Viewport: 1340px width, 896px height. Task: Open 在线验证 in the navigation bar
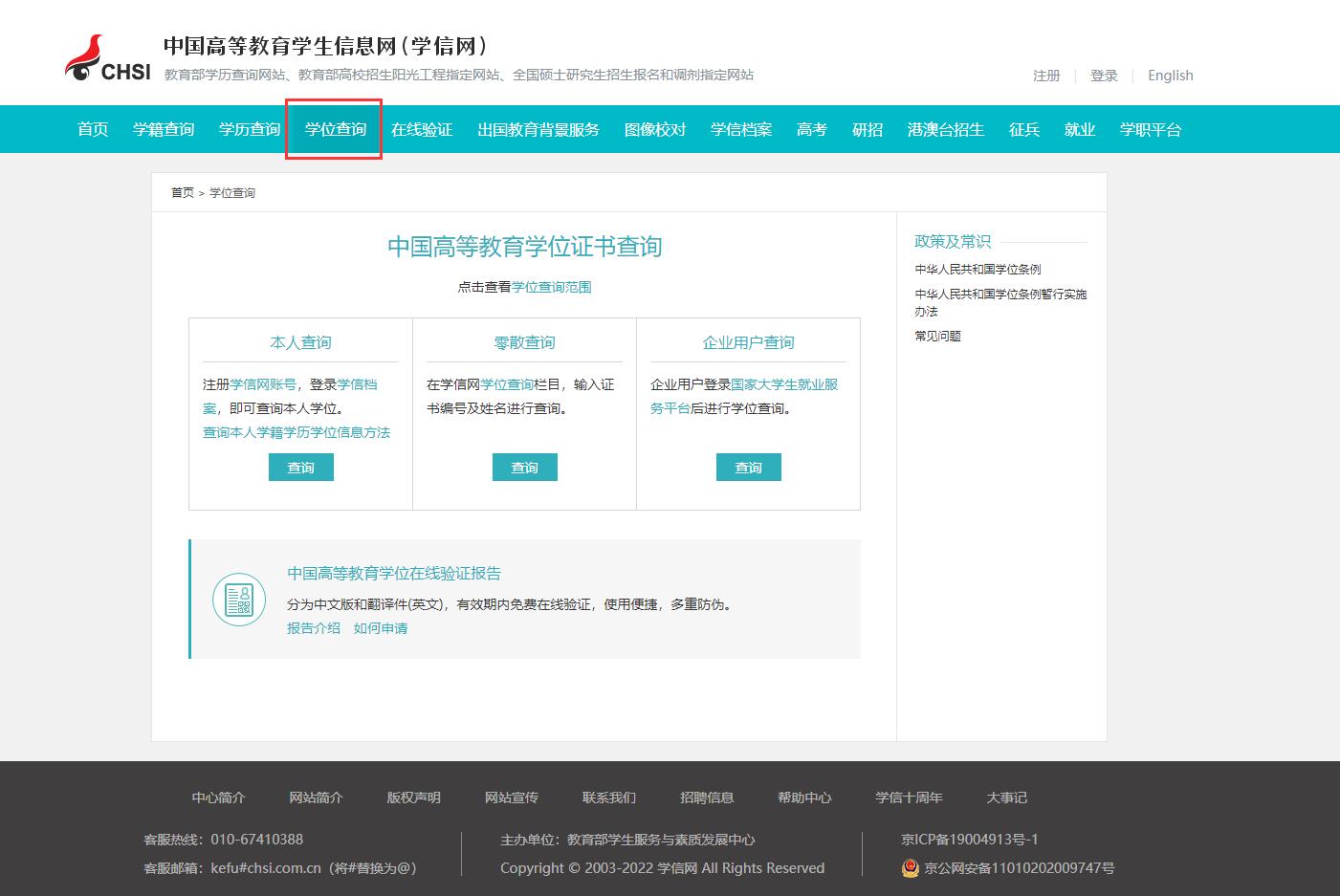(422, 129)
